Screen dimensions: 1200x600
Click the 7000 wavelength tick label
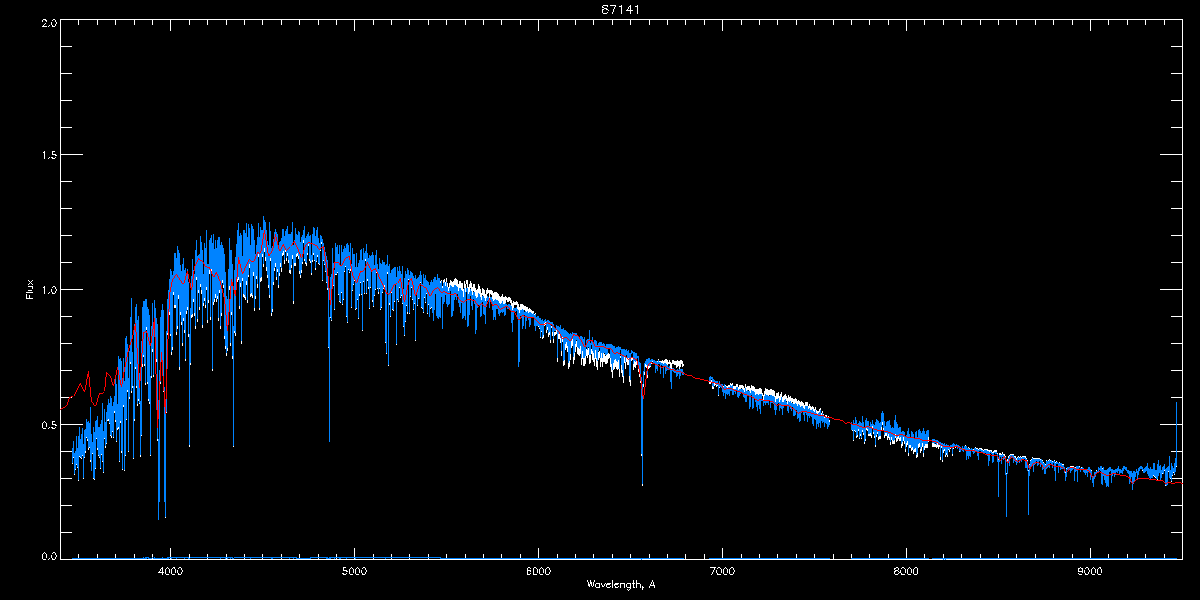(722, 572)
